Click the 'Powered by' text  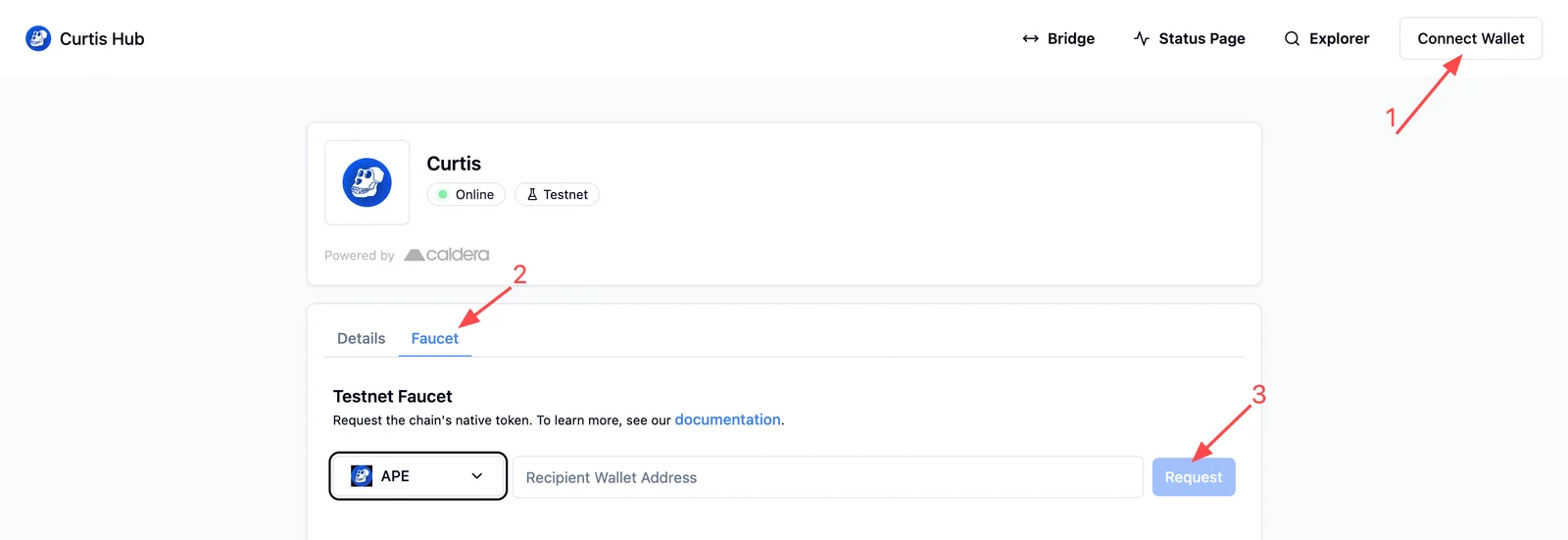pyautogui.click(x=360, y=256)
